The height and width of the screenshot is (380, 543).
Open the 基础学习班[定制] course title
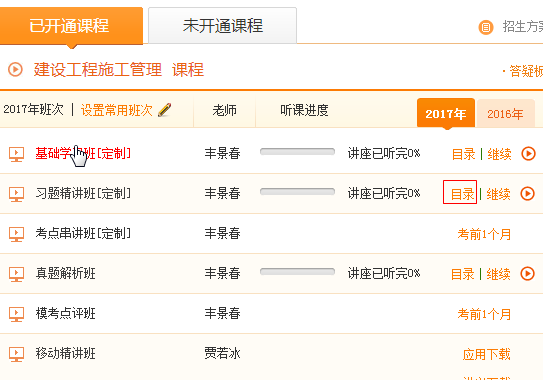coord(83,153)
